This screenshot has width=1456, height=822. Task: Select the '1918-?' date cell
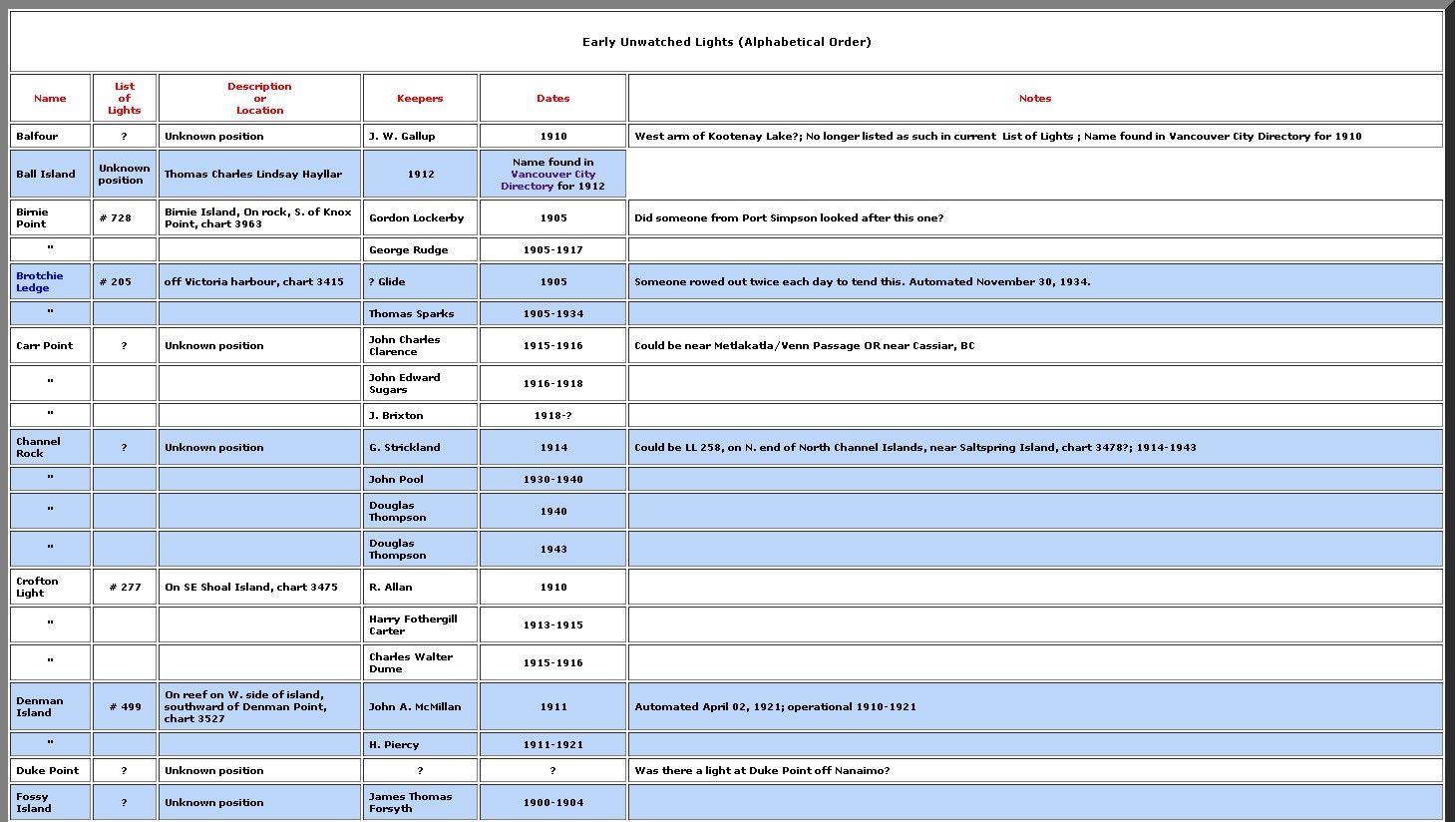(x=552, y=415)
